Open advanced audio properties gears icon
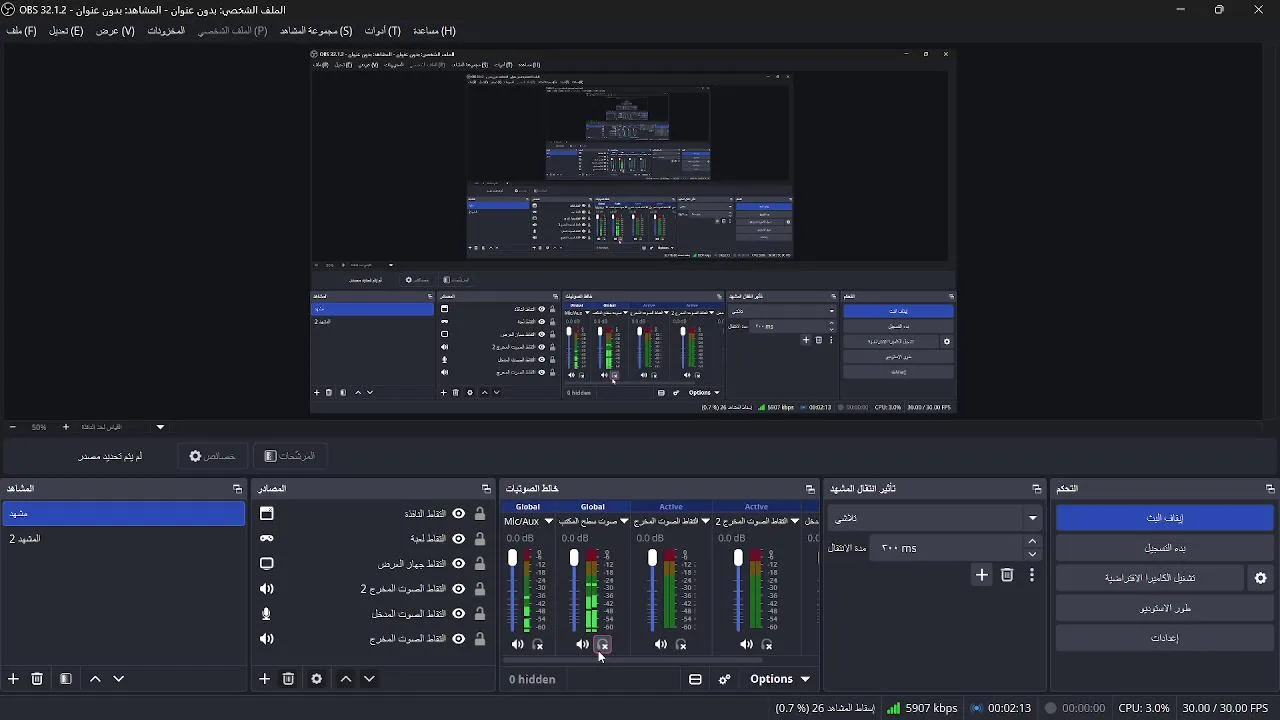This screenshot has width=1280, height=720. click(725, 679)
